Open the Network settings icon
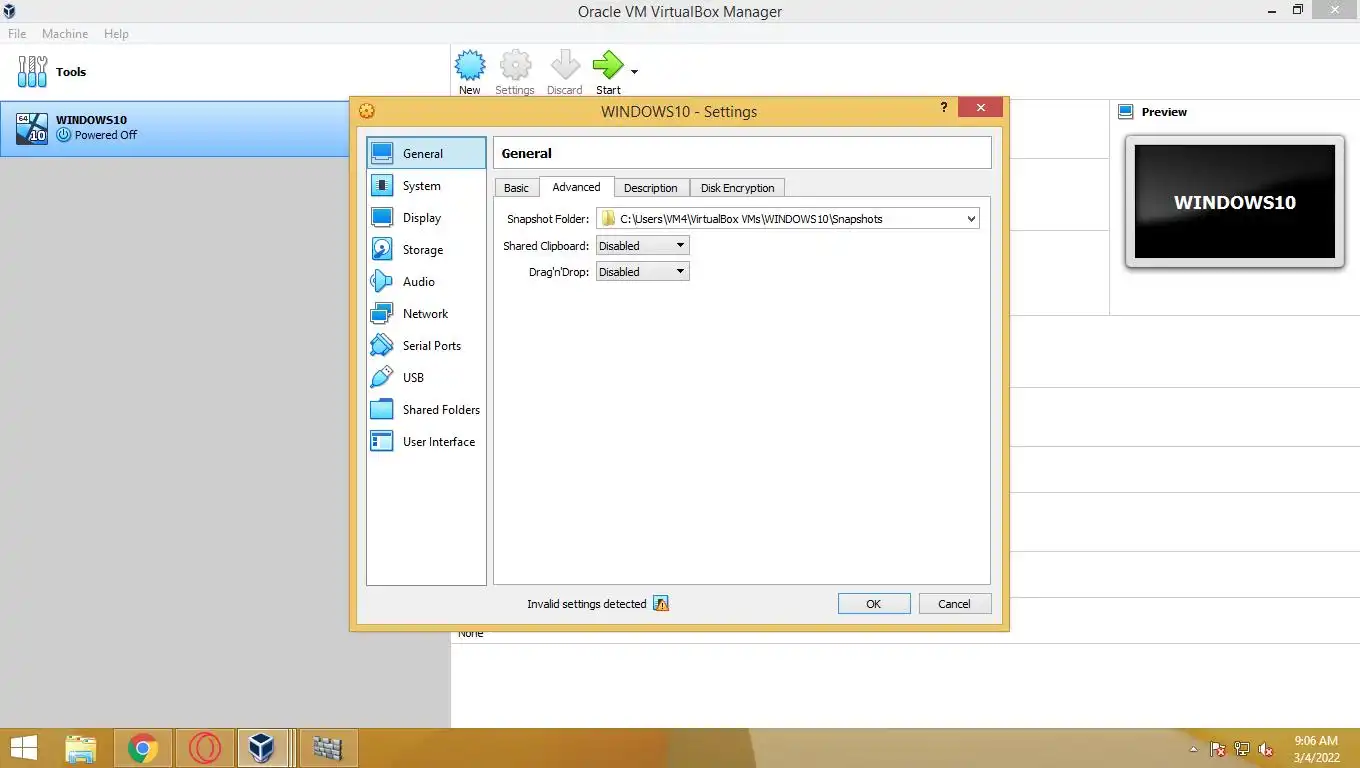The height and width of the screenshot is (768, 1360). (382, 313)
